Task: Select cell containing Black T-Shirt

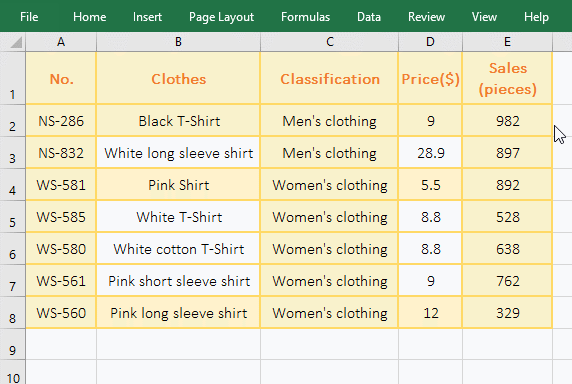Action: click(x=178, y=121)
